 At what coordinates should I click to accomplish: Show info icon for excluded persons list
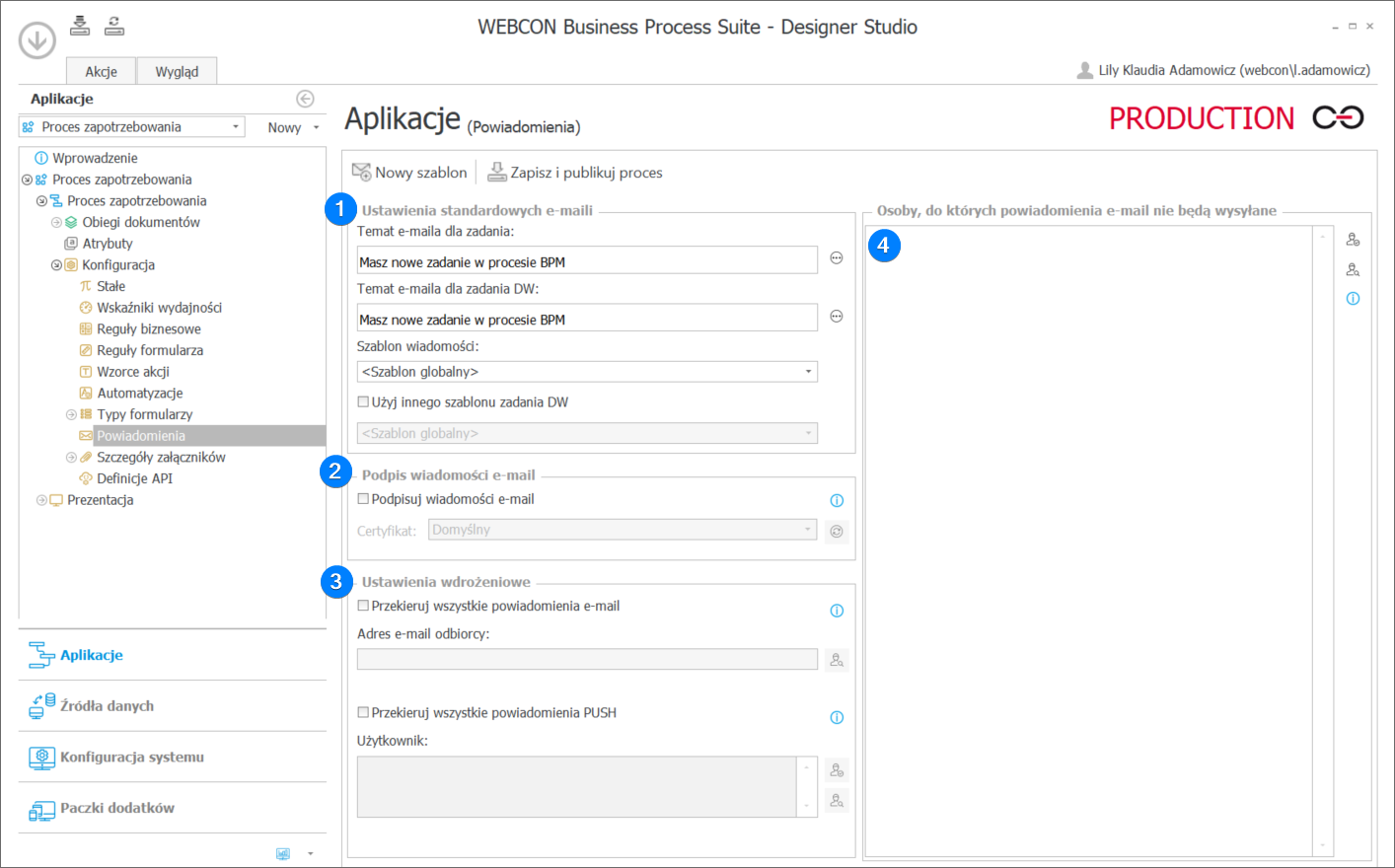coord(1353,299)
